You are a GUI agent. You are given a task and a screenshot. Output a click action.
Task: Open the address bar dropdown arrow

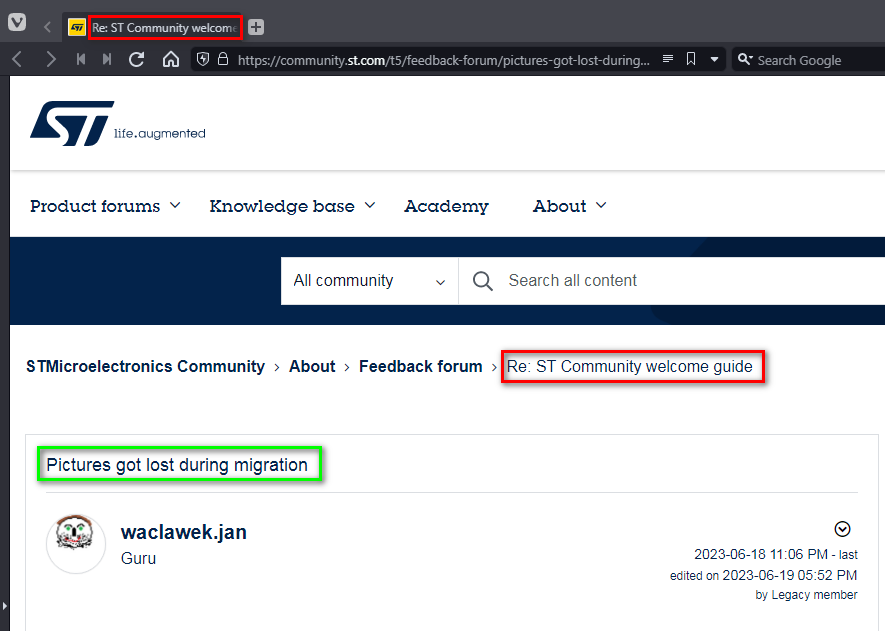pos(714,59)
